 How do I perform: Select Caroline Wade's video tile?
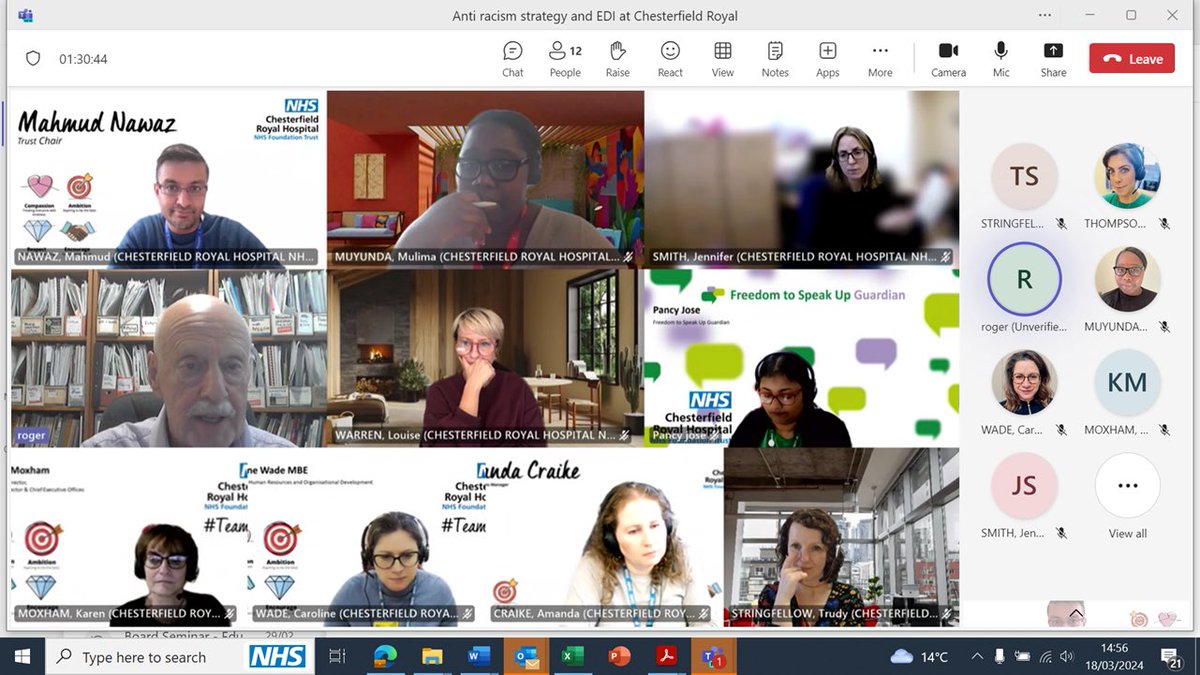click(x=366, y=537)
